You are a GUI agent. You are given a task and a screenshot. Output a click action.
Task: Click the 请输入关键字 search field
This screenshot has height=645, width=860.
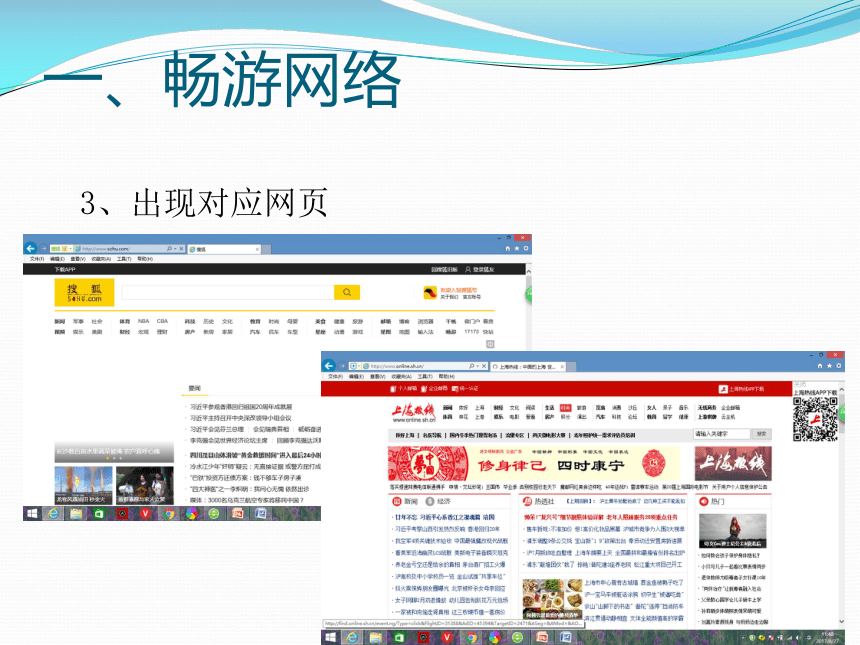721,434
